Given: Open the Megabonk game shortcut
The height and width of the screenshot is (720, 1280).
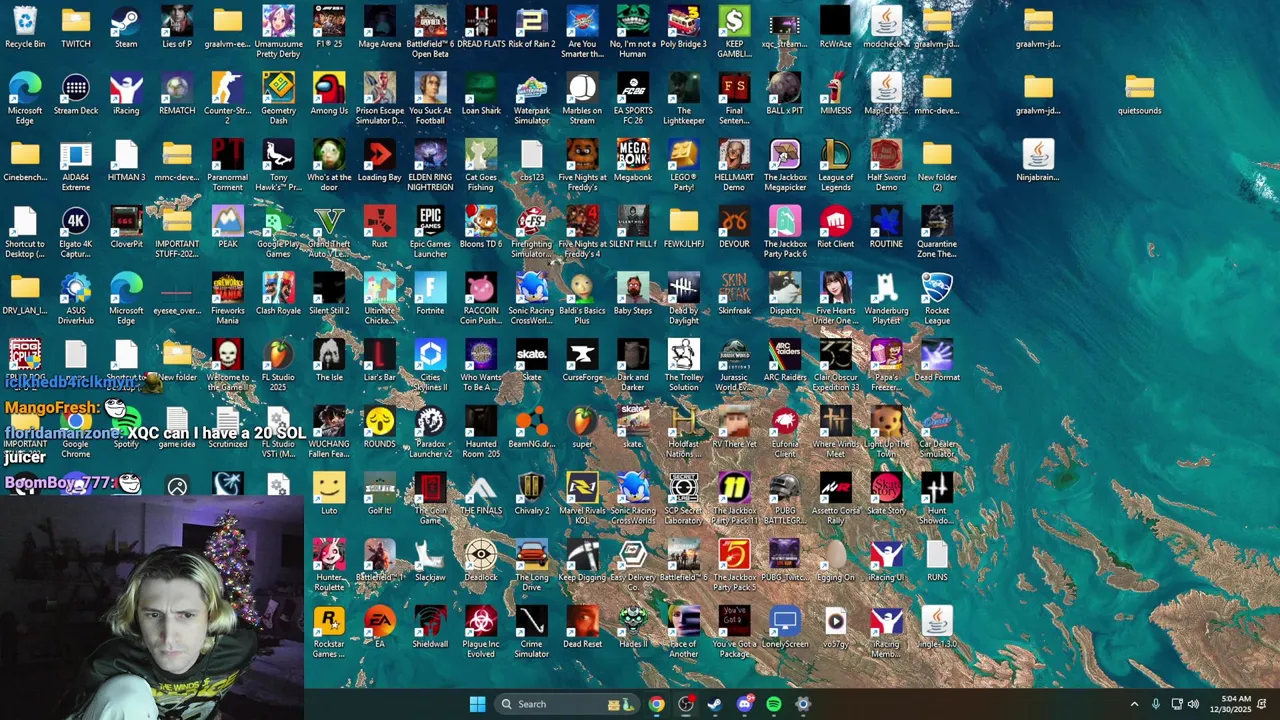Looking at the screenshot, I should click(633, 161).
